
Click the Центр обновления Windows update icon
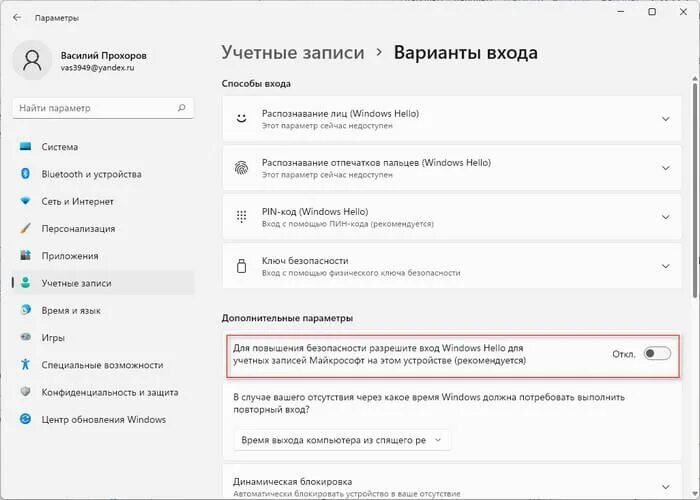click(x=25, y=419)
